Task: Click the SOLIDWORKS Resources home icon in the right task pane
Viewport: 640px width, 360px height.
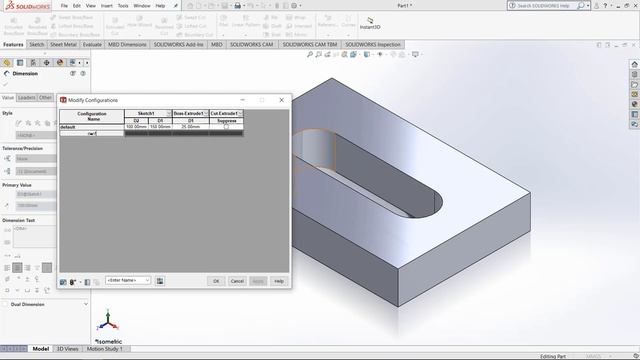Action: click(x=634, y=64)
